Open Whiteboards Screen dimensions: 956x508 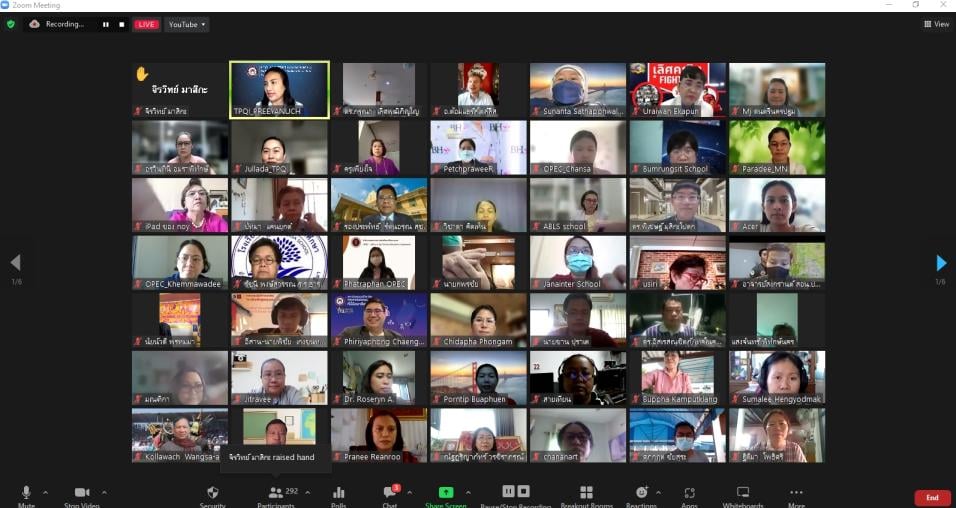pyautogui.click(x=743, y=496)
